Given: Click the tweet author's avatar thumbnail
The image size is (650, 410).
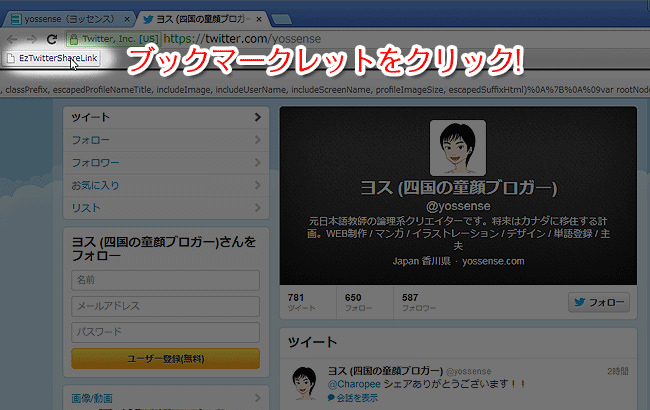Looking at the screenshot, I should (305, 383).
